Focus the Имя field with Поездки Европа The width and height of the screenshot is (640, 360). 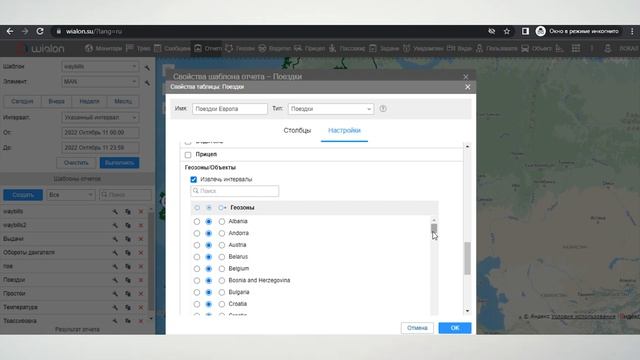(230, 109)
